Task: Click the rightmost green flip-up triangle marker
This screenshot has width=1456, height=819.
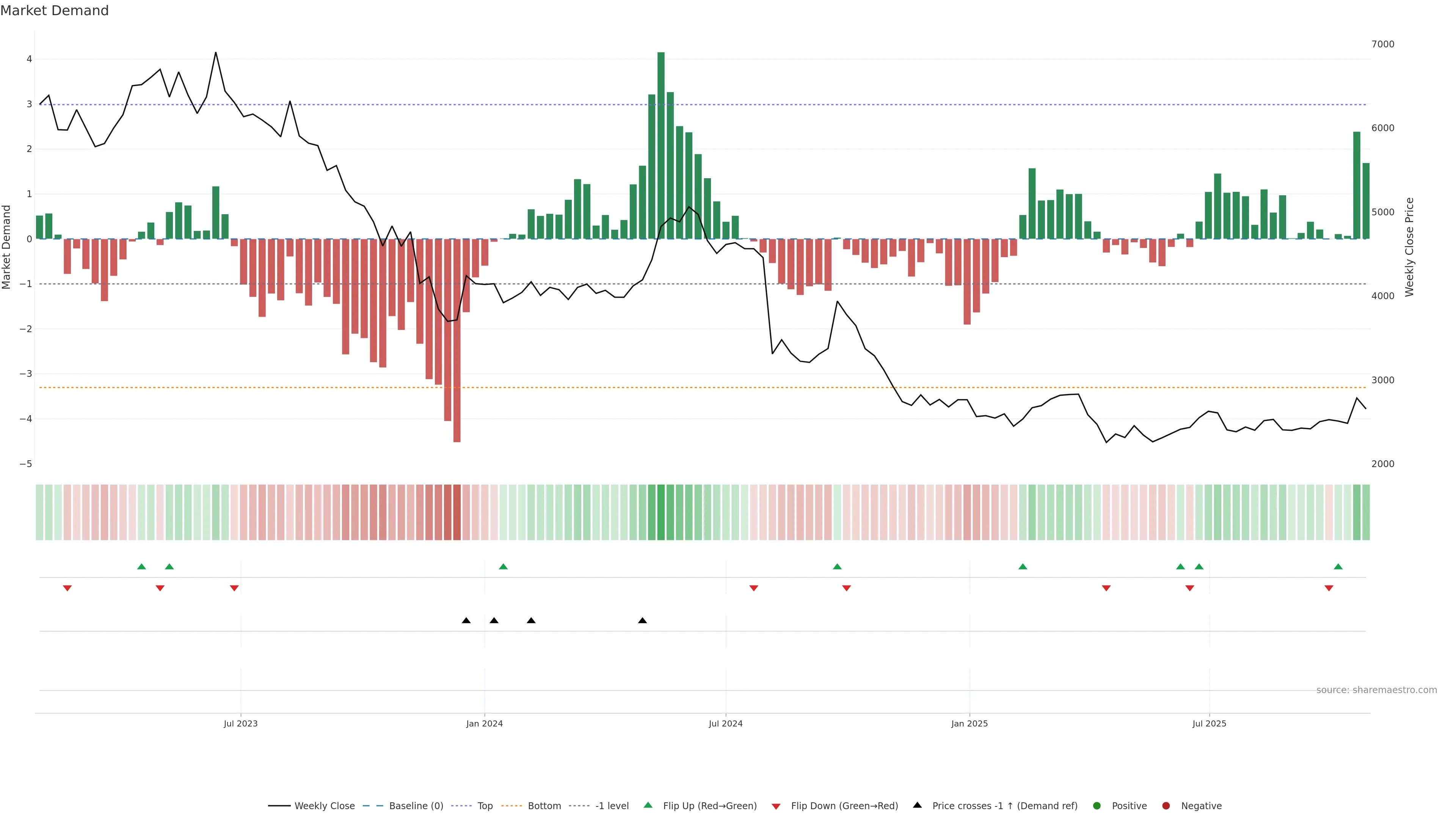Action: pyautogui.click(x=1338, y=567)
